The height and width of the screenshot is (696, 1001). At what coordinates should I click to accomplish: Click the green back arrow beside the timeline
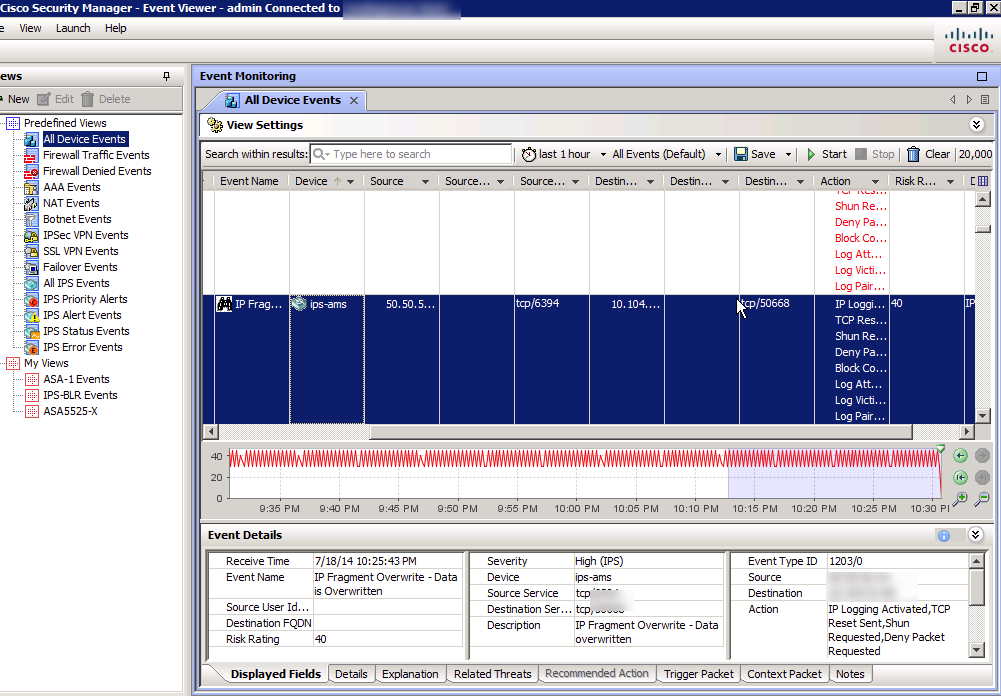[x=961, y=456]
